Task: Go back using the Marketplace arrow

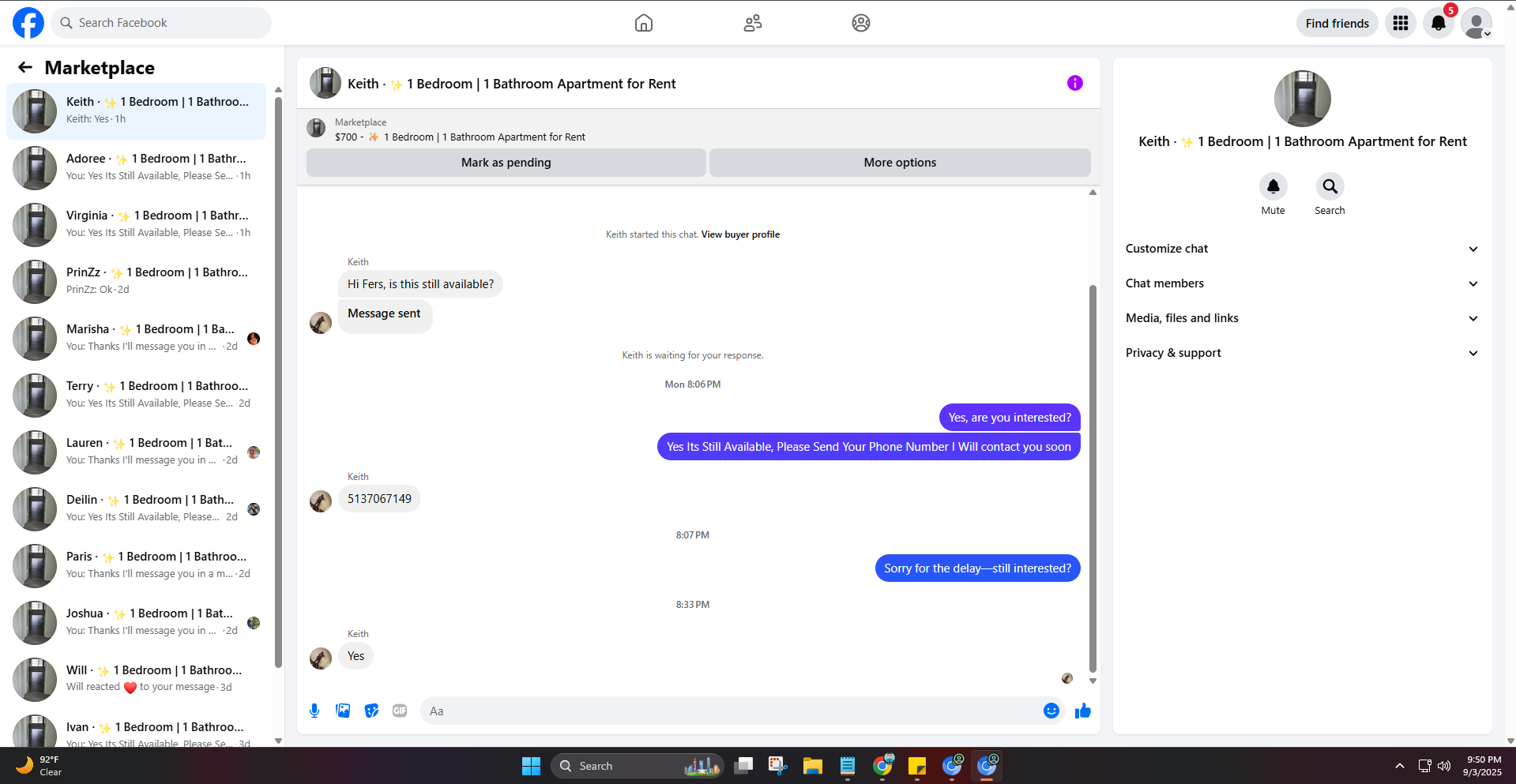Action: 25,68
